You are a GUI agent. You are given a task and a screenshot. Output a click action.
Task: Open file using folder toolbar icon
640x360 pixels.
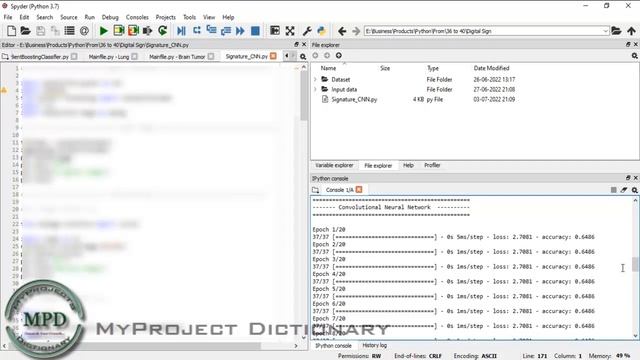pos(25,31)
